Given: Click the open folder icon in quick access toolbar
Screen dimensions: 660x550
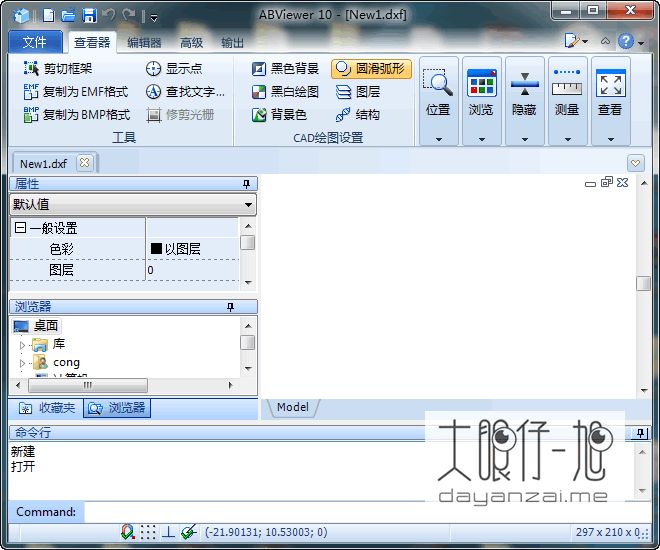Looking at the screenshot, I should point(68,16).
